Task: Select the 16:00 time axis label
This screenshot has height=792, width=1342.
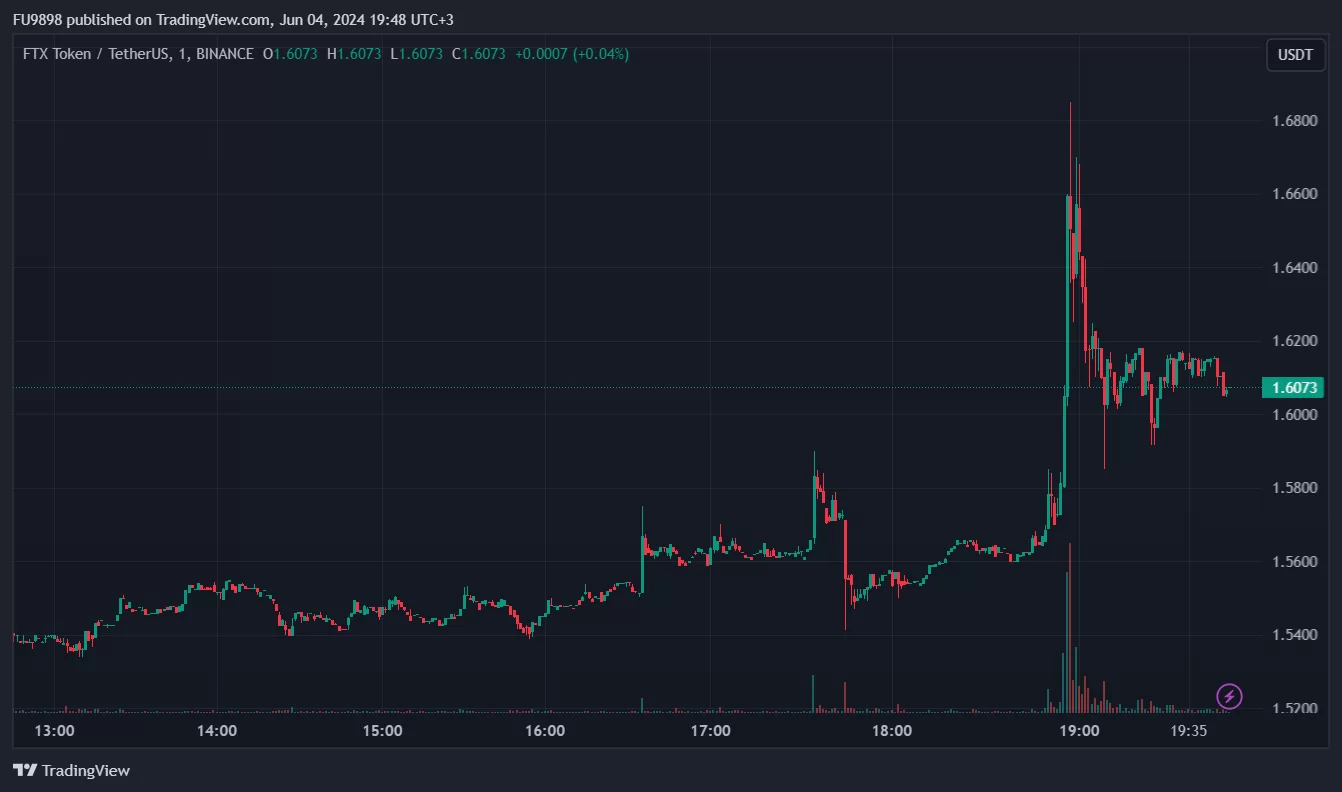Action: tap(545, 731)
